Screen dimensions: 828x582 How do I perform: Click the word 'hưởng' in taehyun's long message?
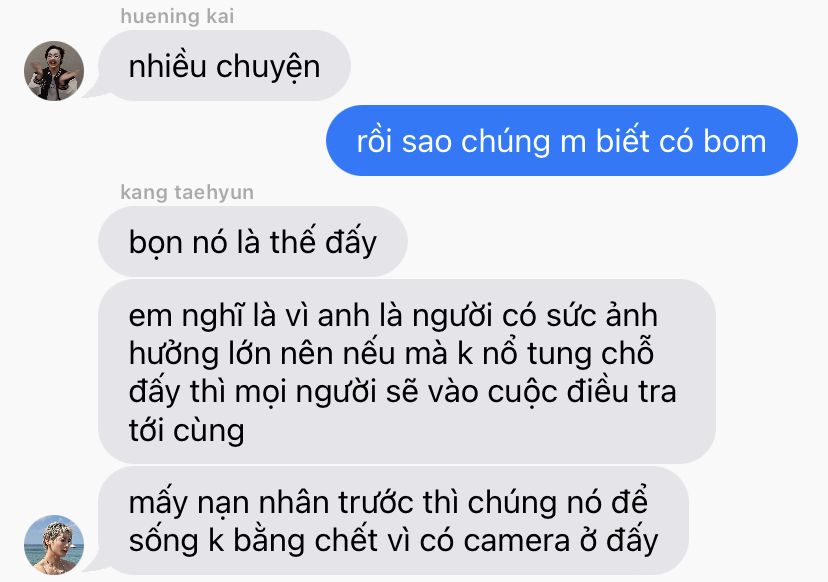pyautogui.click(x=174, y=355)
